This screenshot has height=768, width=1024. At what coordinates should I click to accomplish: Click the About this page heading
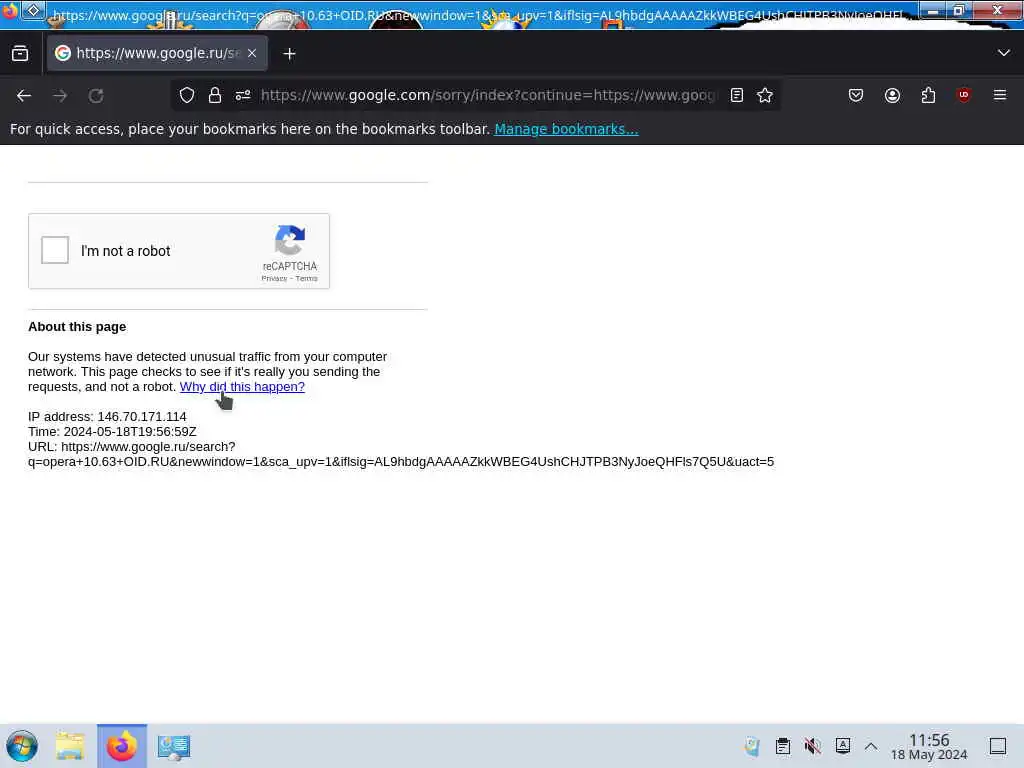pos(77,327)
